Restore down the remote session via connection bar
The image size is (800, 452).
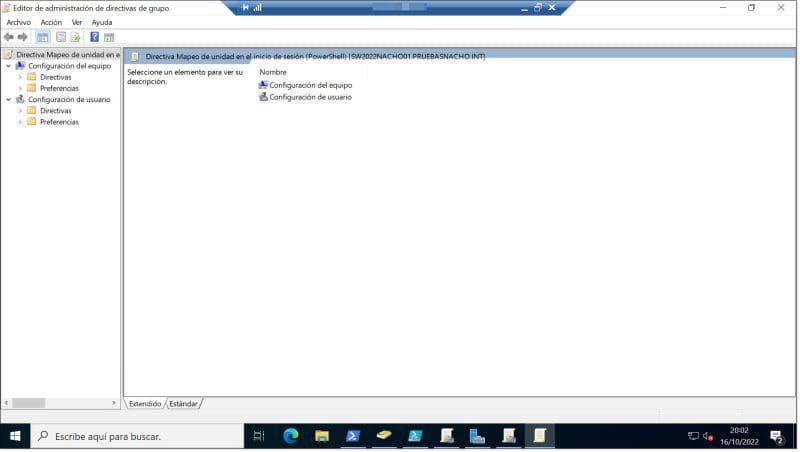click(538, 8)
